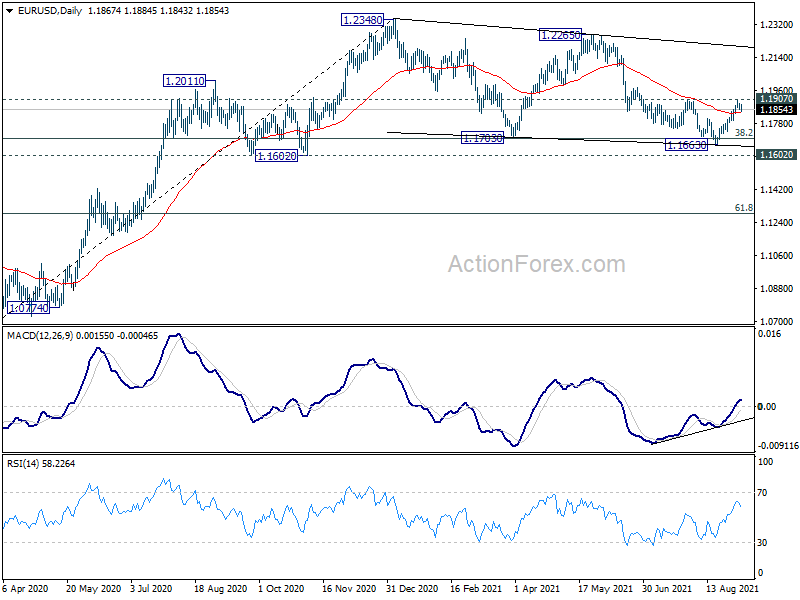
Task: Select the 1.23480 peak price label
Action: pos(360,20)
